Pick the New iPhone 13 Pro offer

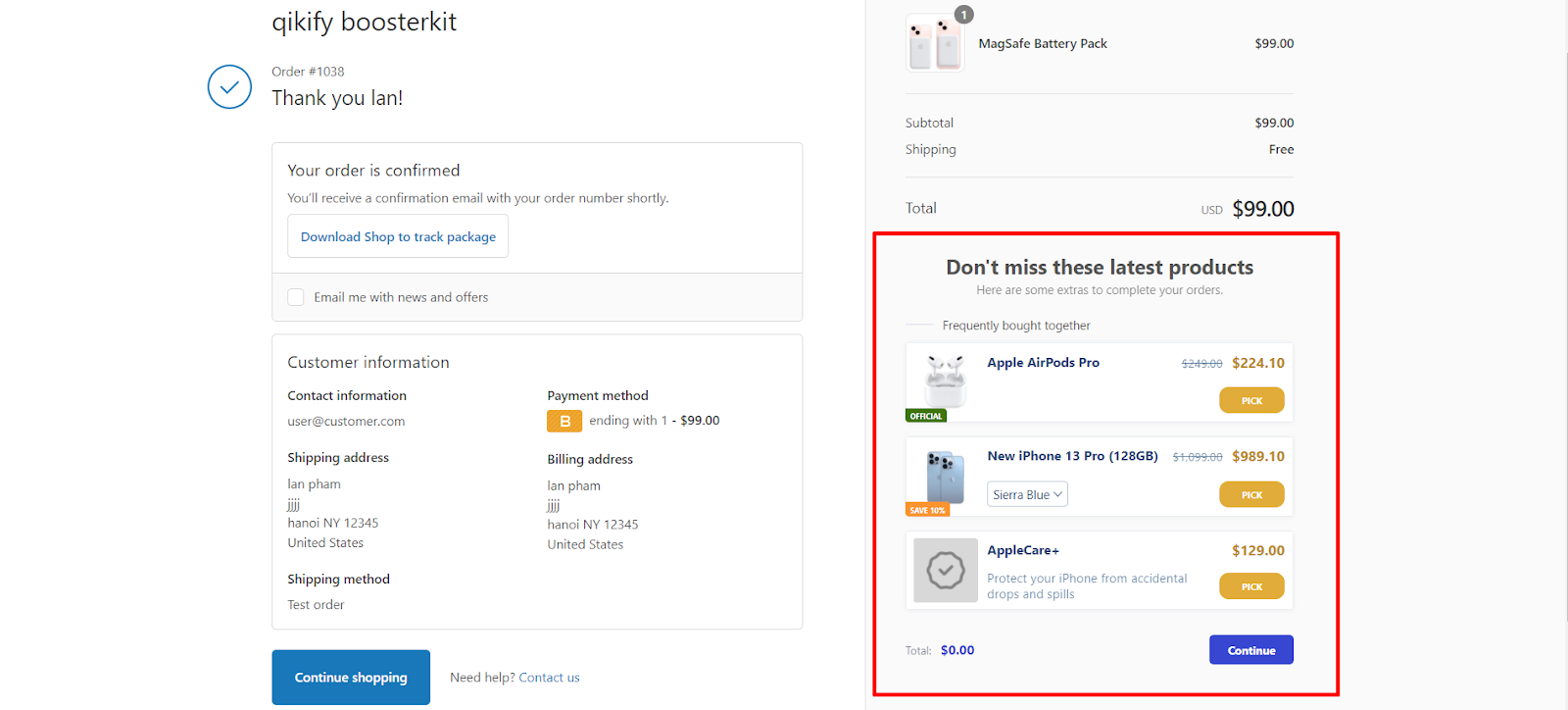click(1251, 494)
